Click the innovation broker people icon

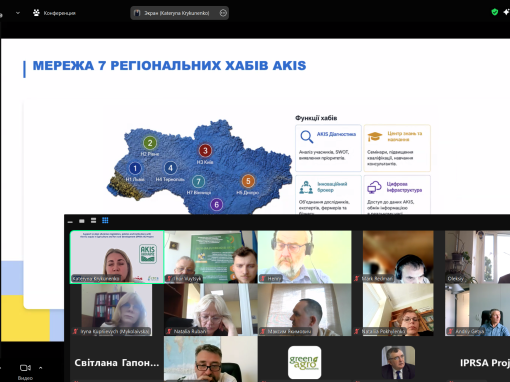[x=306, y=187]
